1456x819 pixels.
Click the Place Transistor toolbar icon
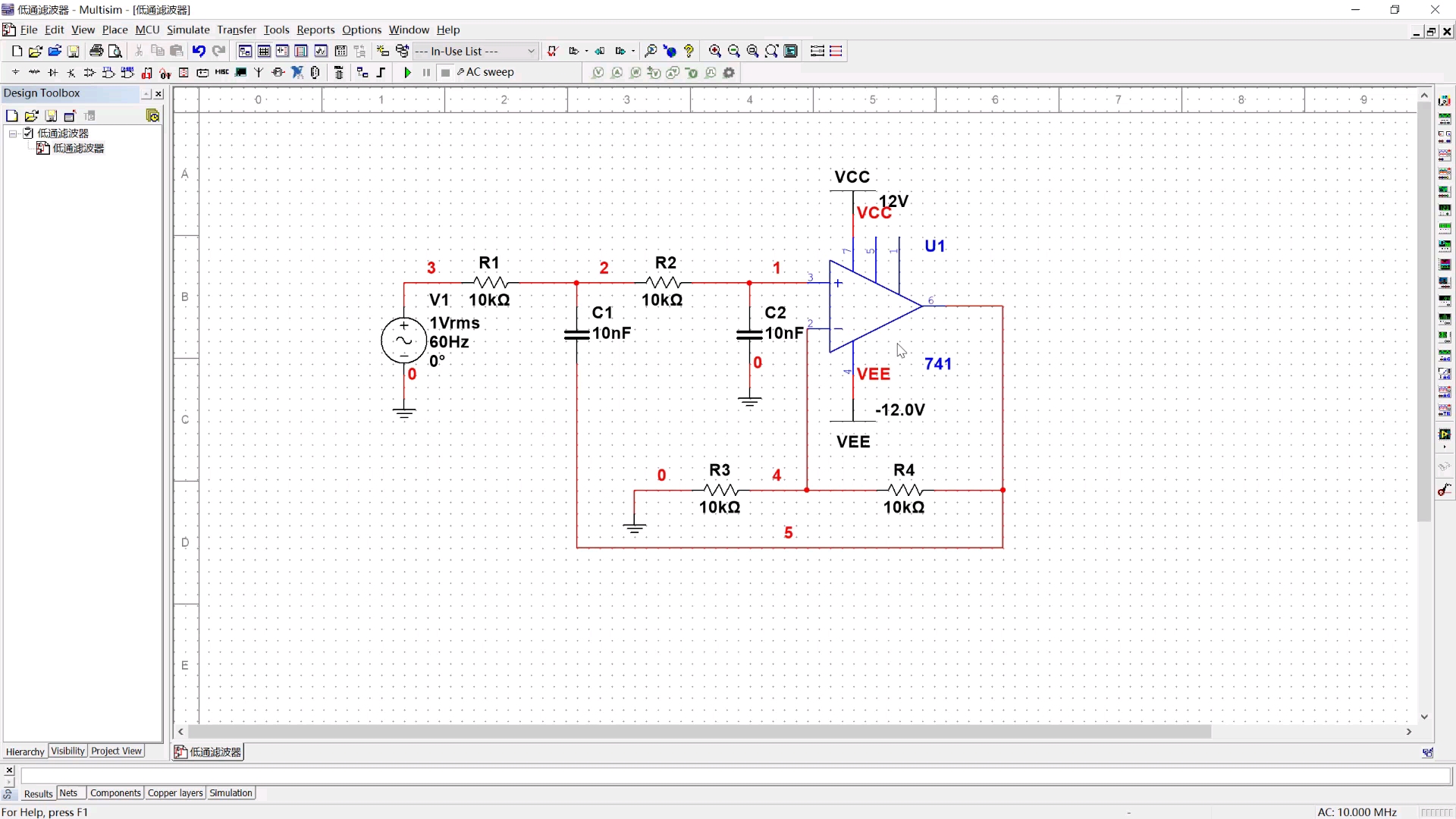71,73
